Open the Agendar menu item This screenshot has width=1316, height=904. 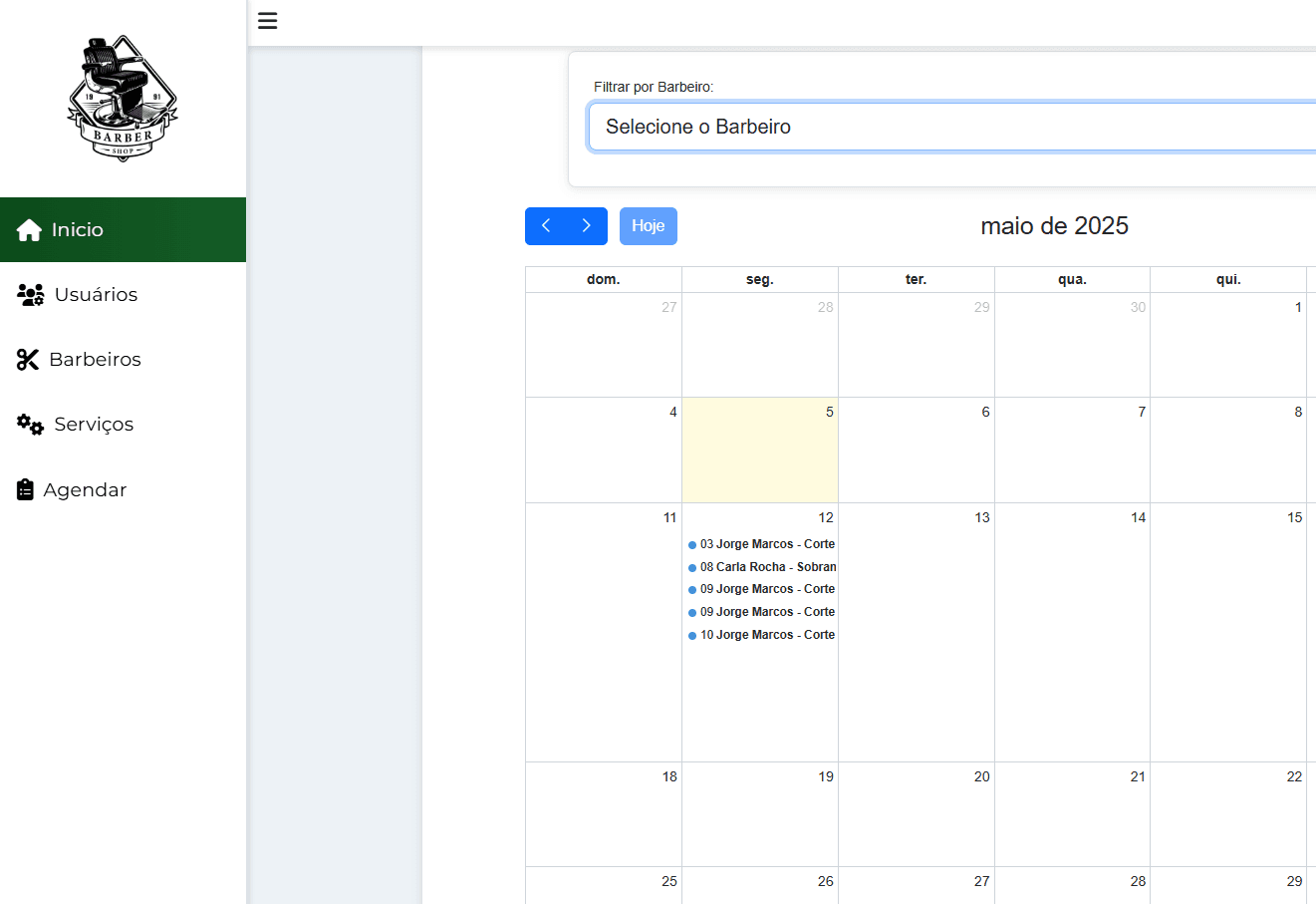pos(123,489)
